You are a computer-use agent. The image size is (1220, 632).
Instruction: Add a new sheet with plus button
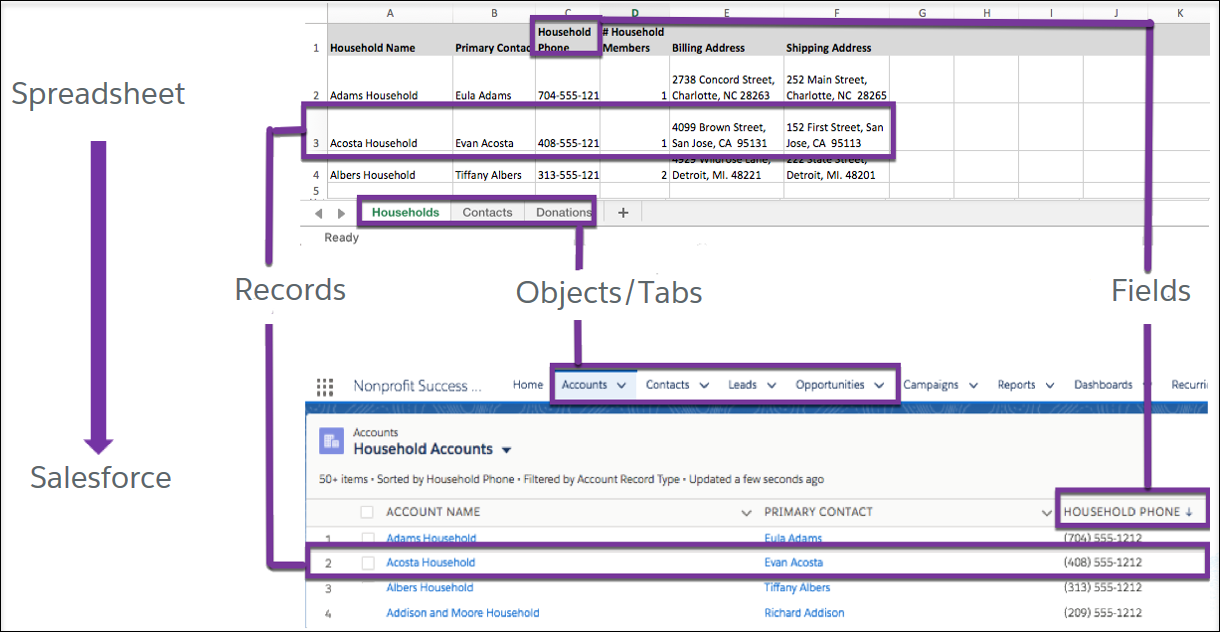click(x=623, y=213)
